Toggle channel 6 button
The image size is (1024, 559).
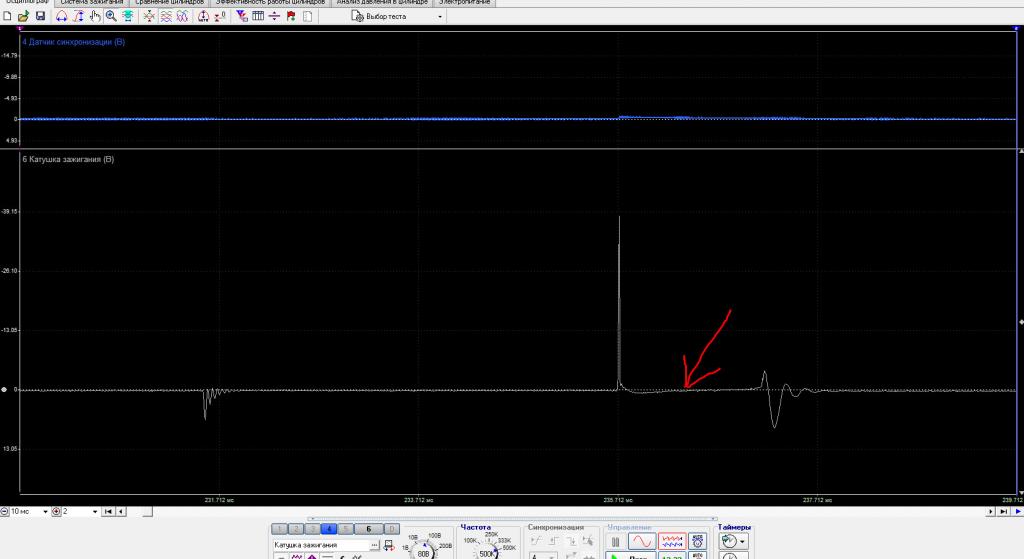(x=368, y=529)
